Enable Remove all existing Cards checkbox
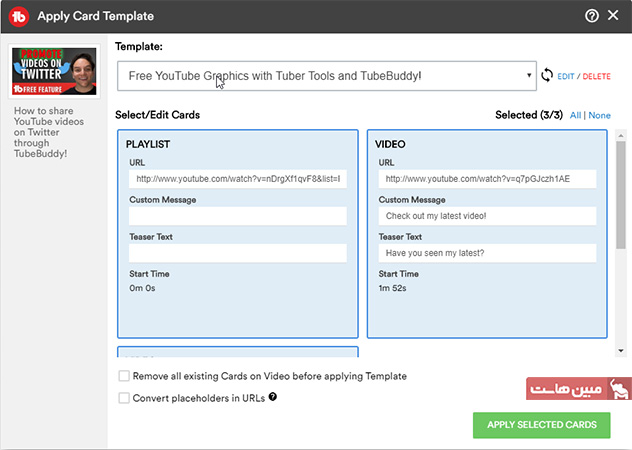 124,376
